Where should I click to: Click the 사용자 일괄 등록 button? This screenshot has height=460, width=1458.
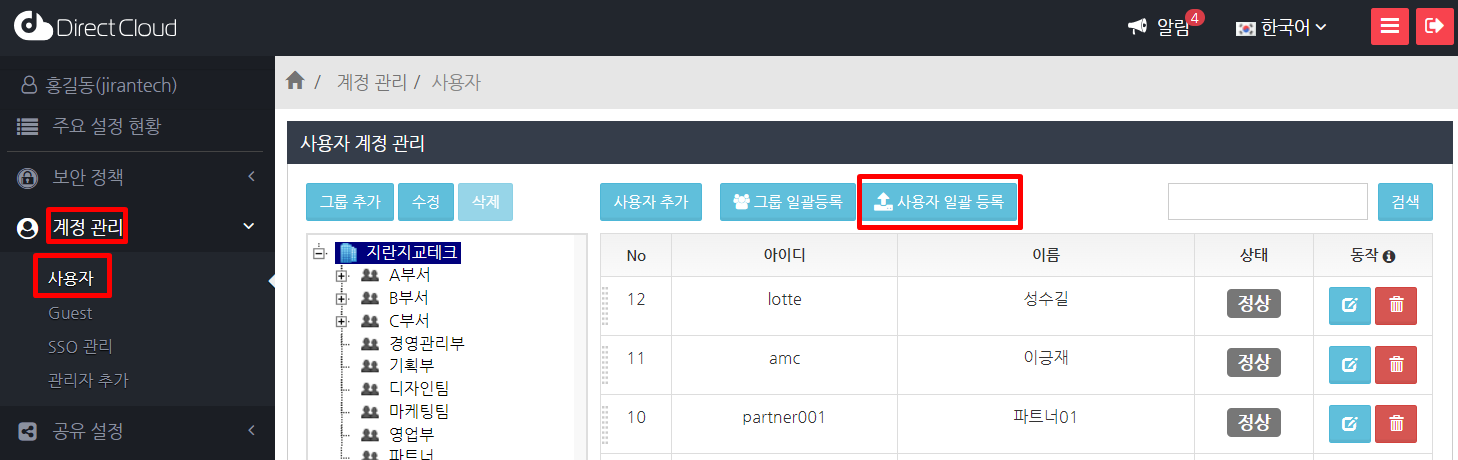(938, 202)
